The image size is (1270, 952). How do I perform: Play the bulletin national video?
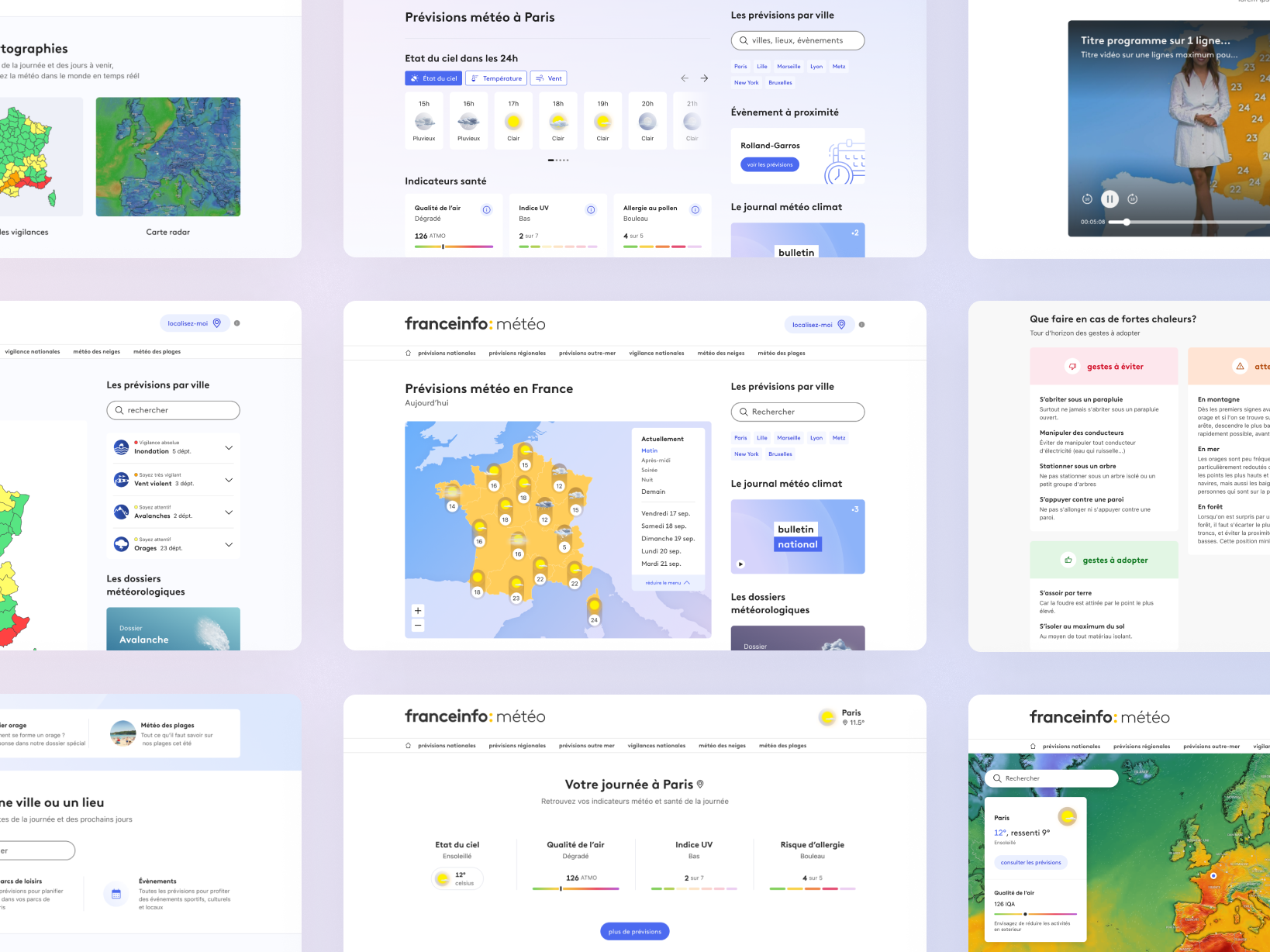pyautogui.click(x=740, y=564)
